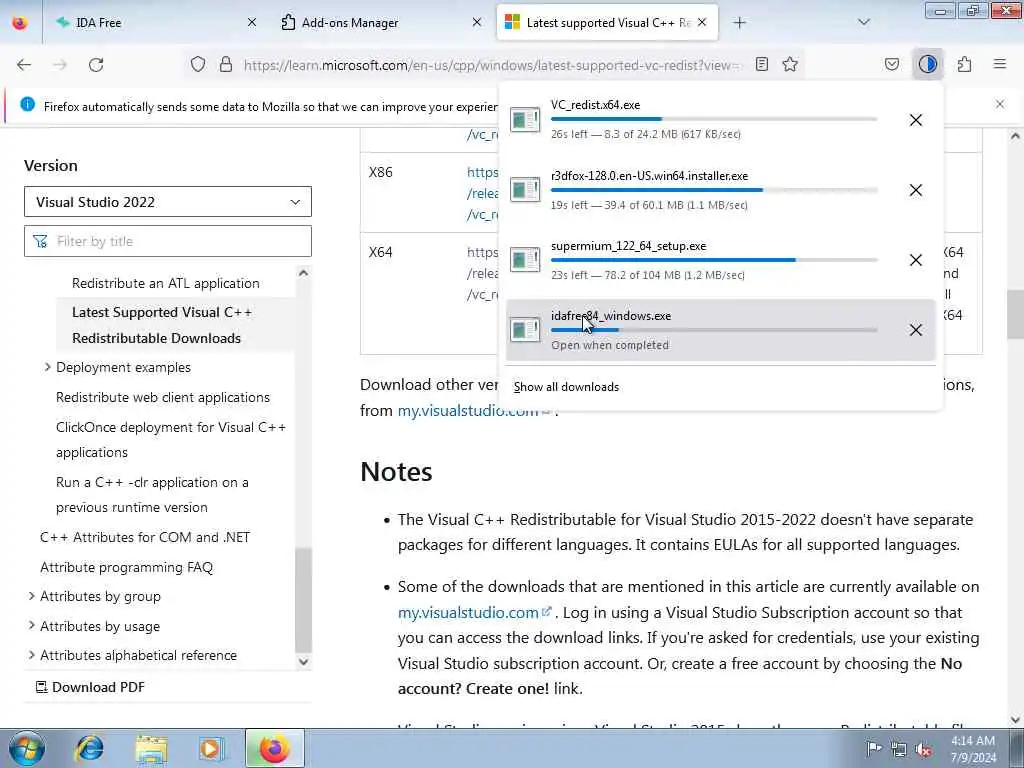Open the Firefox hamburger menu

click(x=1000, y=64)
